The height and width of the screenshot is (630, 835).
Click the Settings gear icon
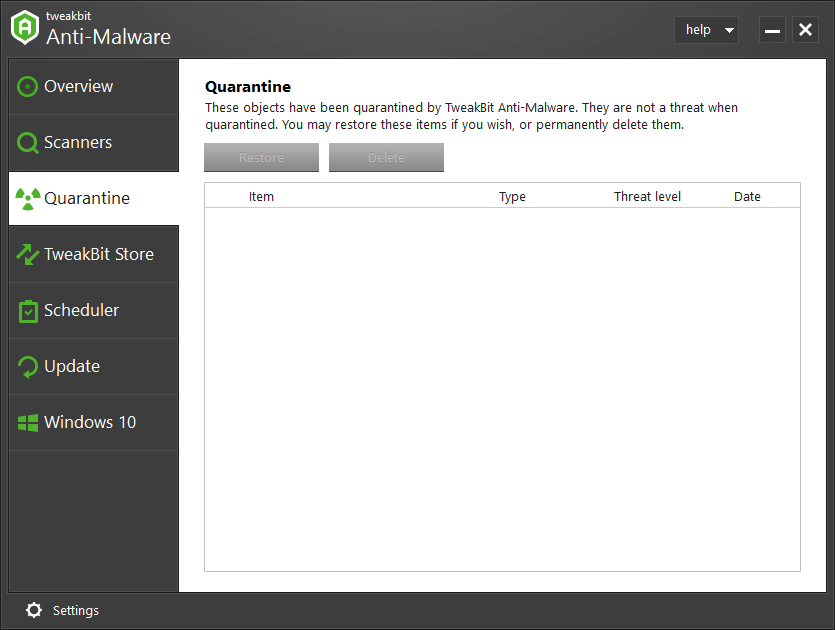pyautogui.click(x=34, y=610)
